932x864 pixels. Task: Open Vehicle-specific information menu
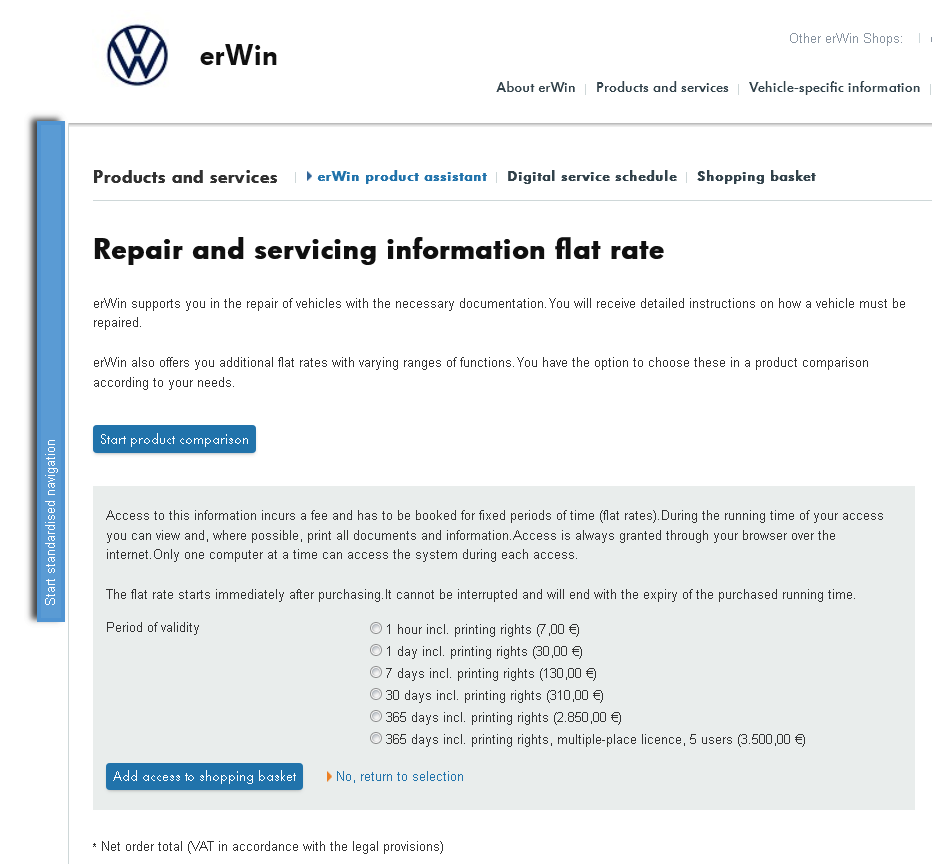tap(834, 87)
